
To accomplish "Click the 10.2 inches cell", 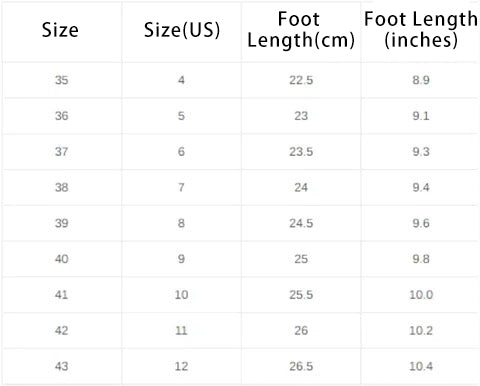I will [x=421, y=330].
